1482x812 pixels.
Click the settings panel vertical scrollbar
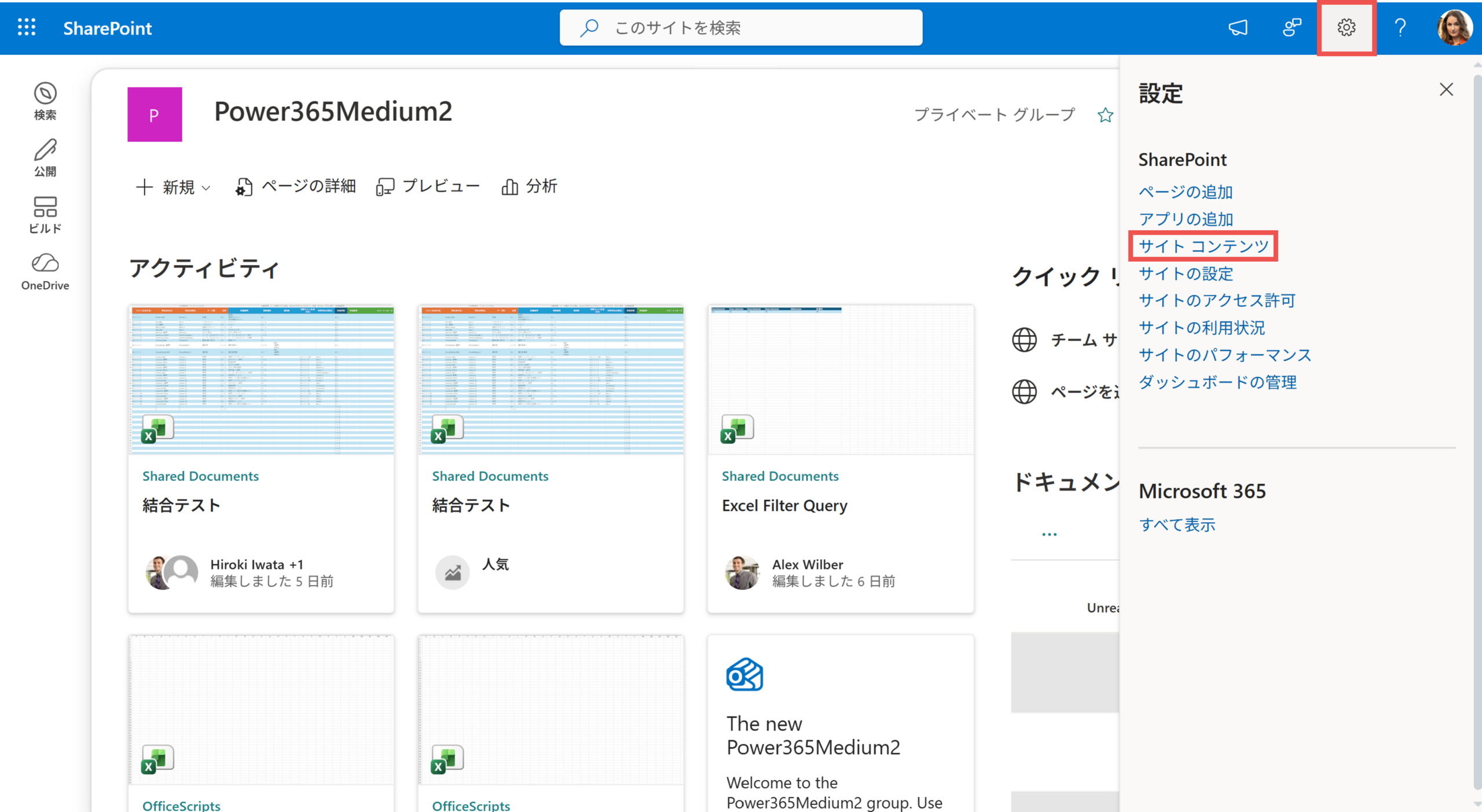[x=1477, y=433]
